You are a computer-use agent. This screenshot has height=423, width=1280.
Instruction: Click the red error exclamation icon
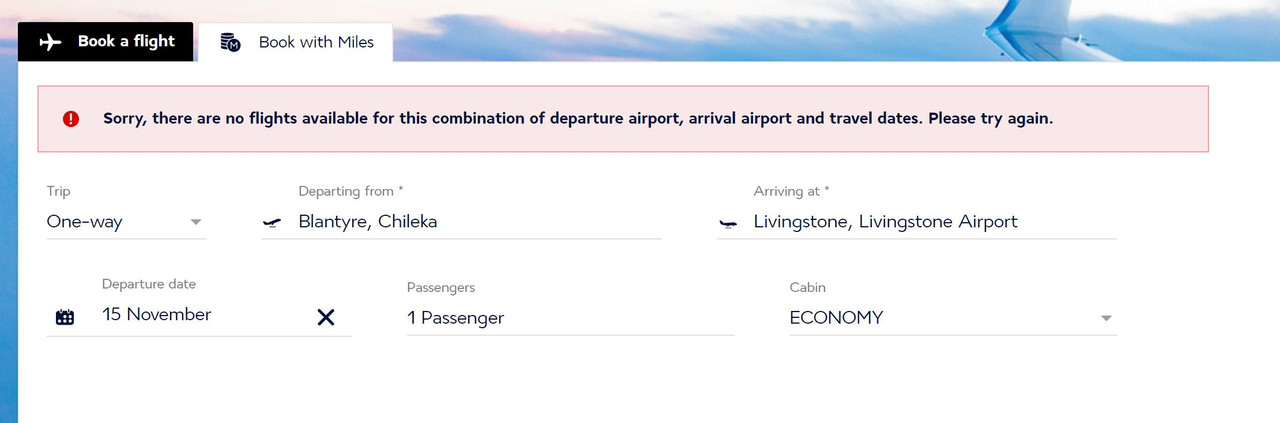(x=71, y=118)
